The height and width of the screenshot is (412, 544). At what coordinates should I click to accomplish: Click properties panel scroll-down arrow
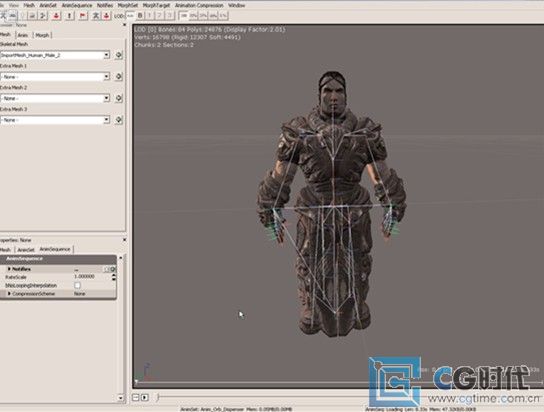point(121,397)
